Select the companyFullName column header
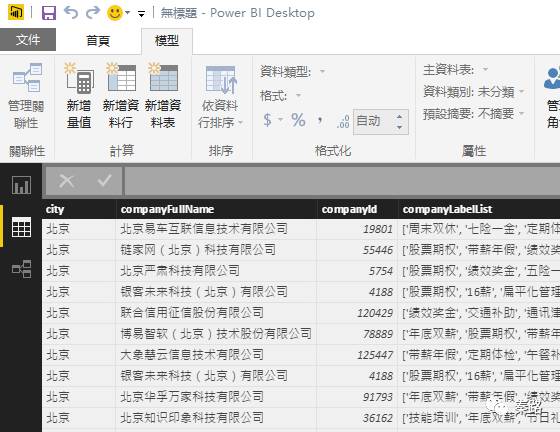Screen dimensions: 560x432 coord(216,209)
